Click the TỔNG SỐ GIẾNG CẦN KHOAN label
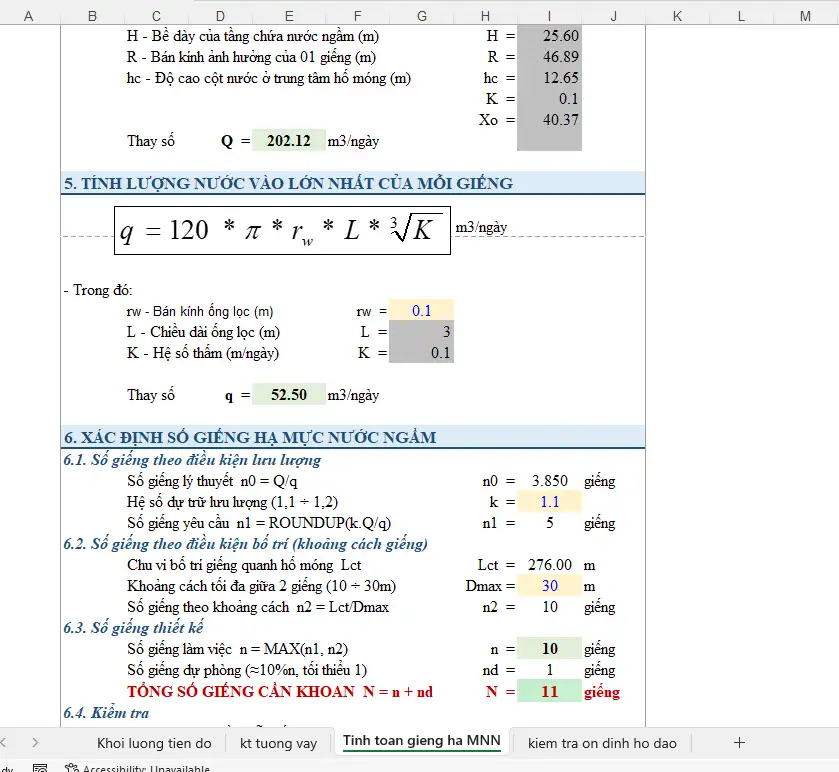This screenshot has width=839, height=772. (x=280, y=692)
